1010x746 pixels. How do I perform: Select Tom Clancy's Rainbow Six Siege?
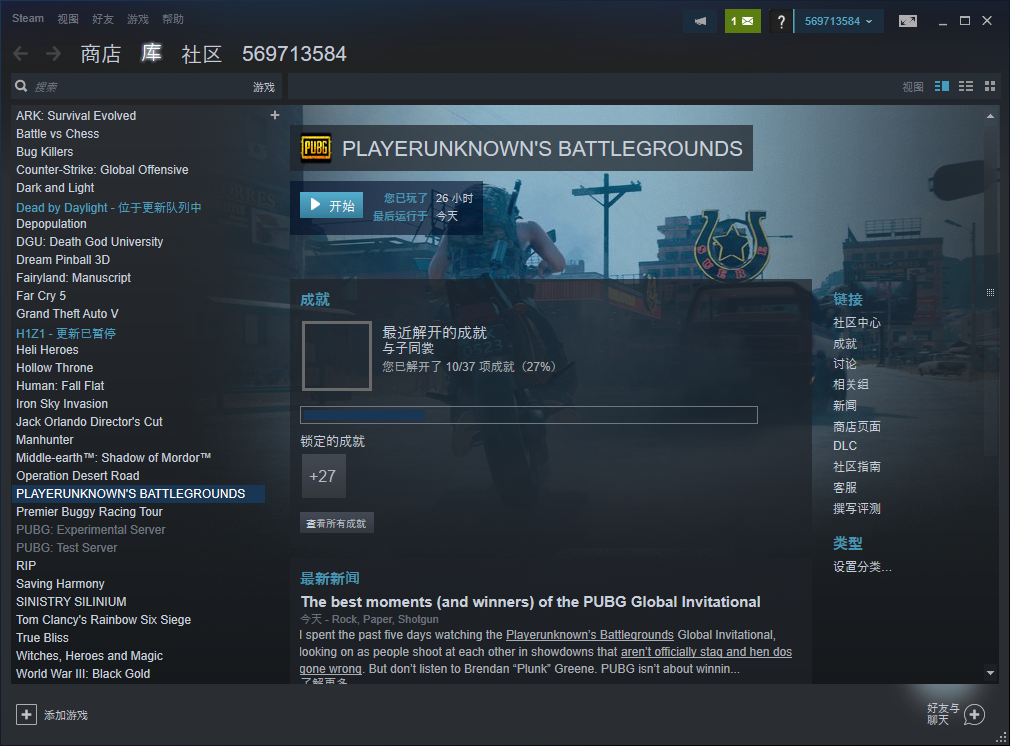click(103, 620)
